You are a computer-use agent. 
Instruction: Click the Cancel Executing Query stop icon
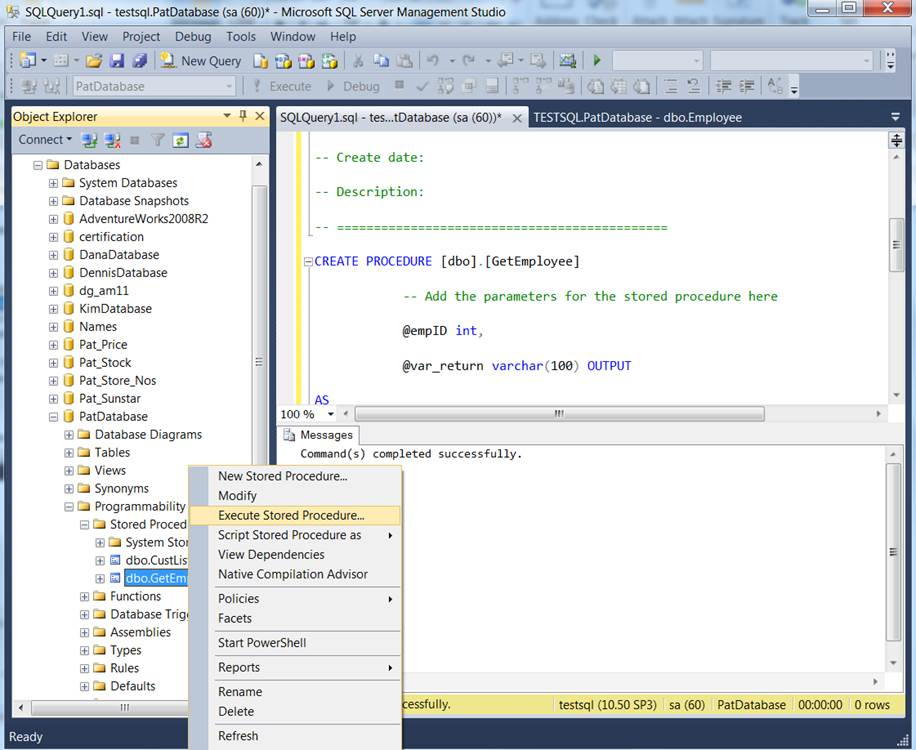pyautogui.click(x=399, y=85)
